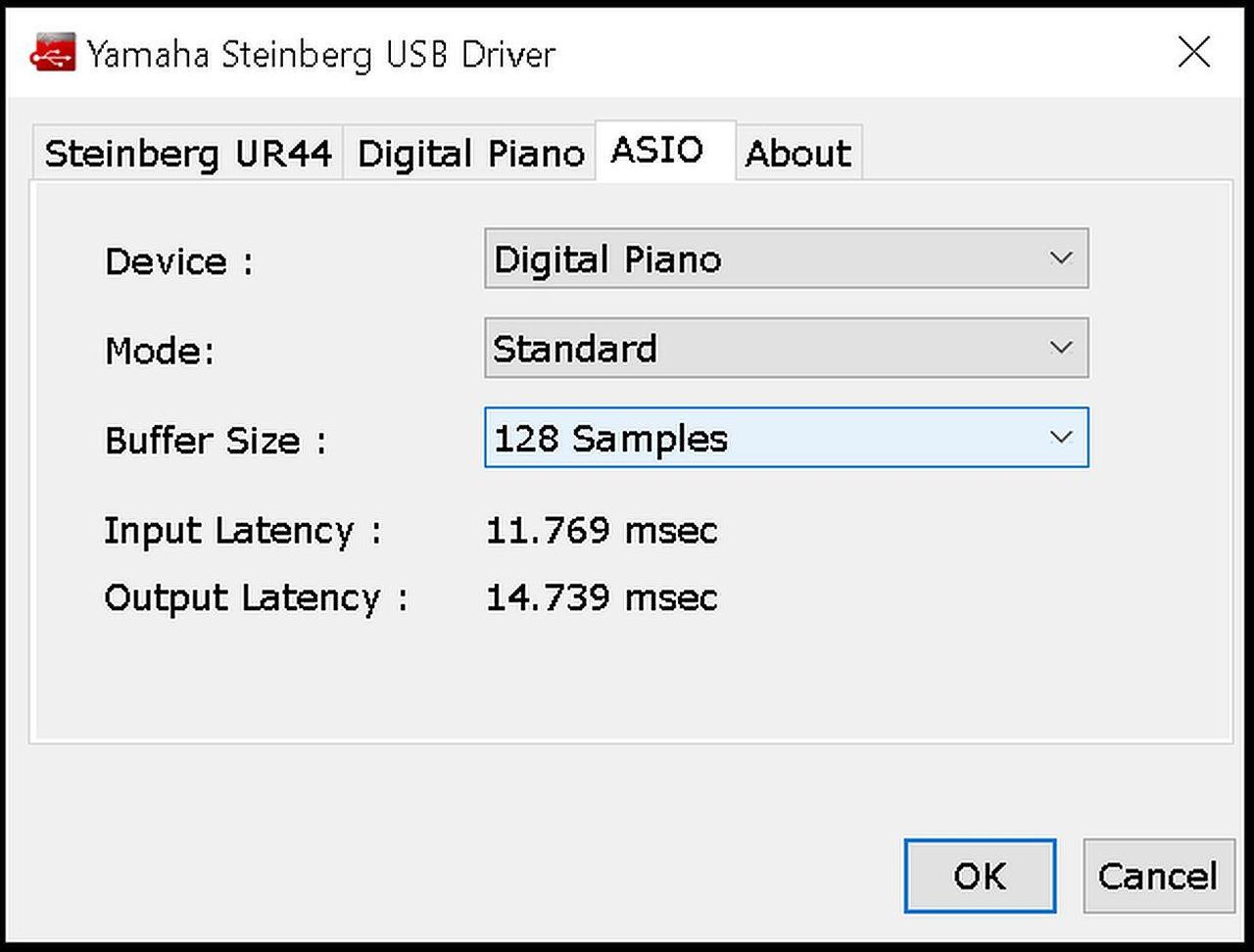Click the 14.739 msec output latency value

pos(602,598)
